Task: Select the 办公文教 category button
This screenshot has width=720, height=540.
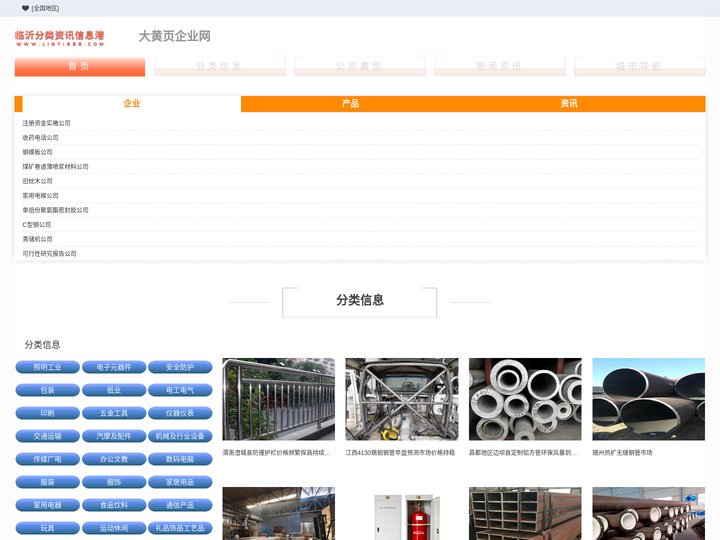Action: [114, 459]
